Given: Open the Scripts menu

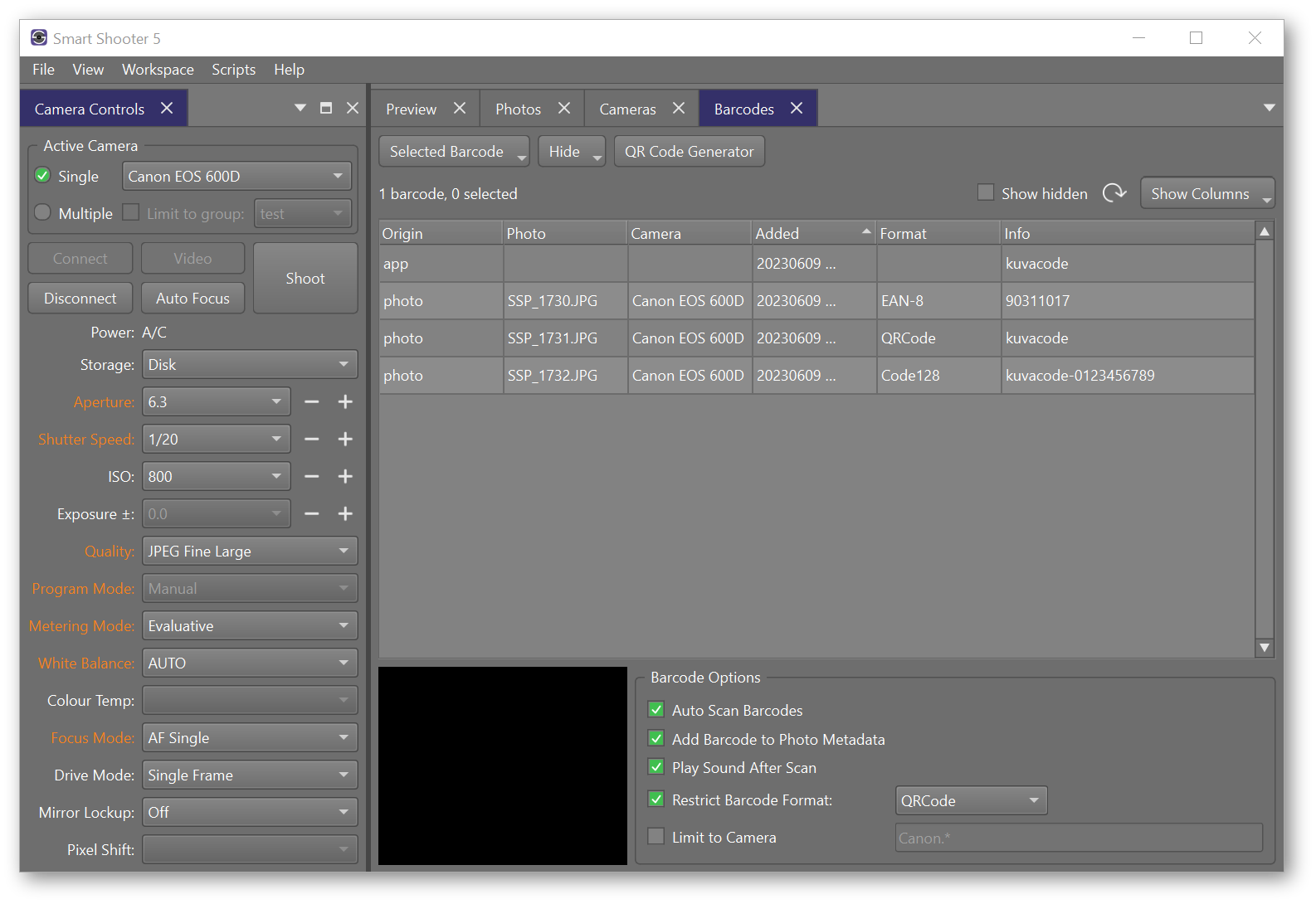Looking at the screenshot, I should coord(233,70).
